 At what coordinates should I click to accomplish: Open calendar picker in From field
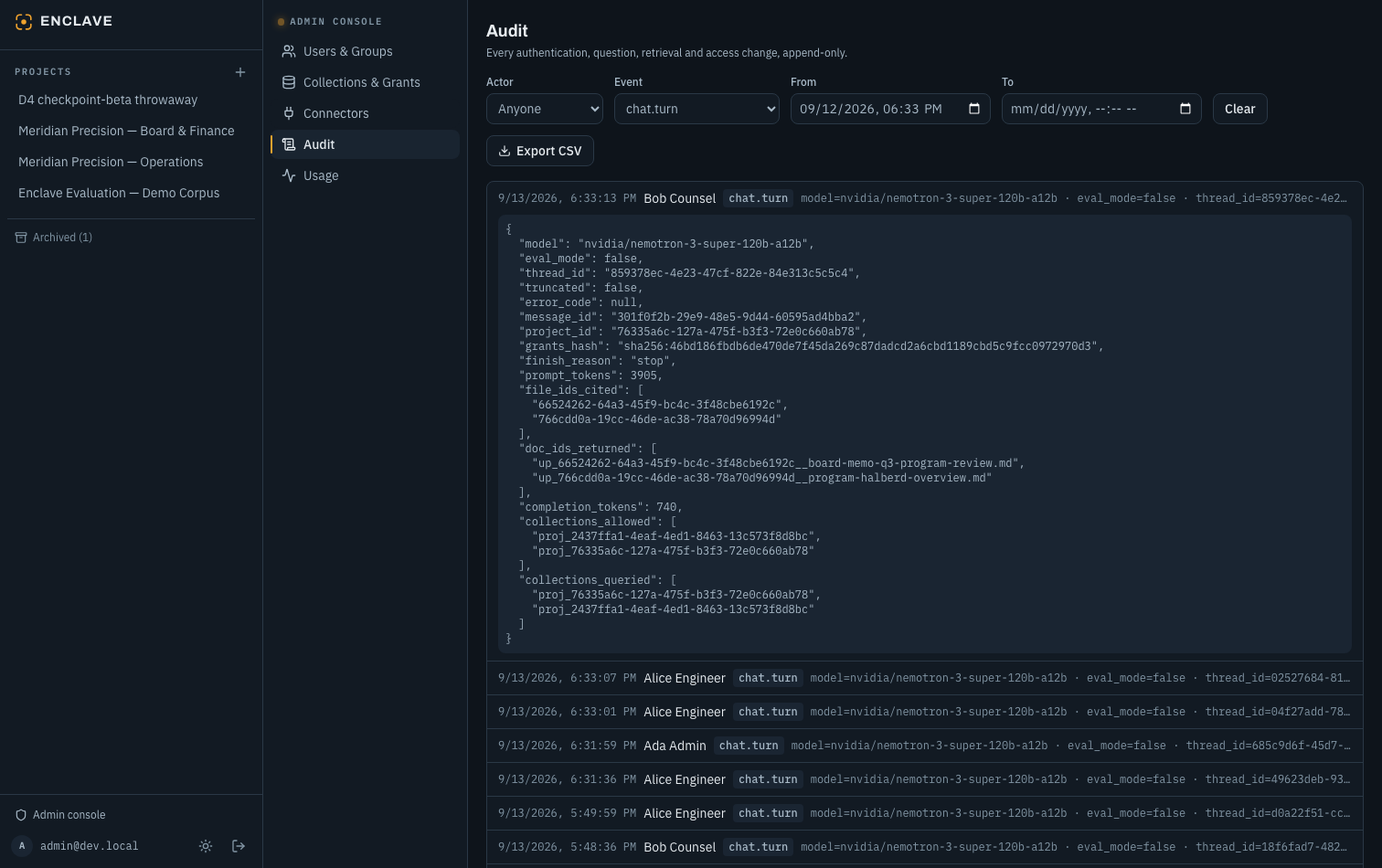[974, 109]
